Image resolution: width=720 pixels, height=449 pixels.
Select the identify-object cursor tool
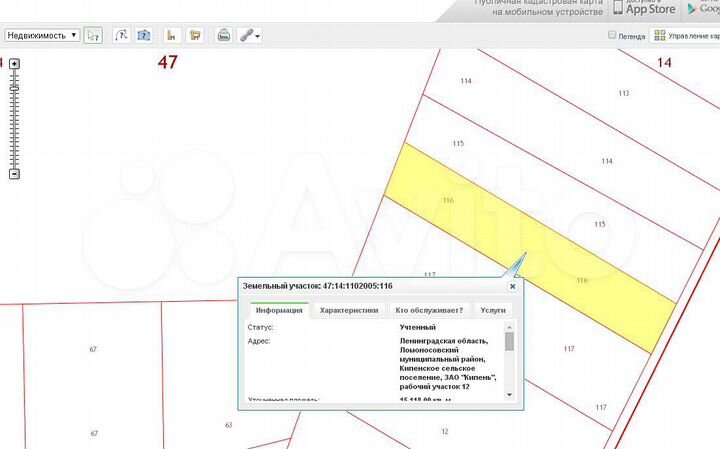point(93,35)
